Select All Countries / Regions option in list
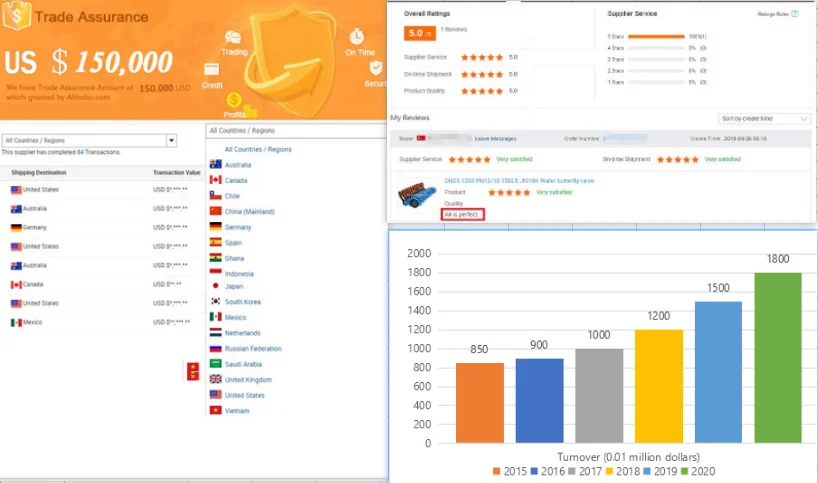 (x=258, y=149)
